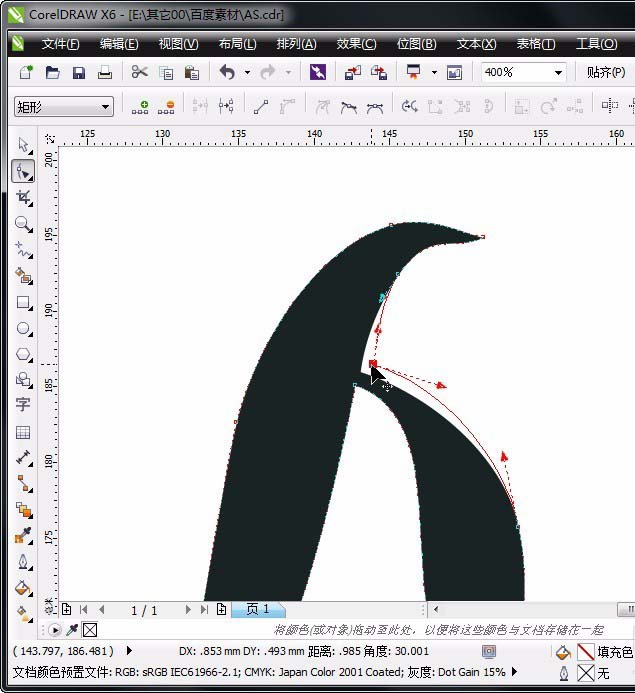Screen dimensions: 635x693
Task: Open the zoom level 400% dropdown
Action: coord(557,72)
